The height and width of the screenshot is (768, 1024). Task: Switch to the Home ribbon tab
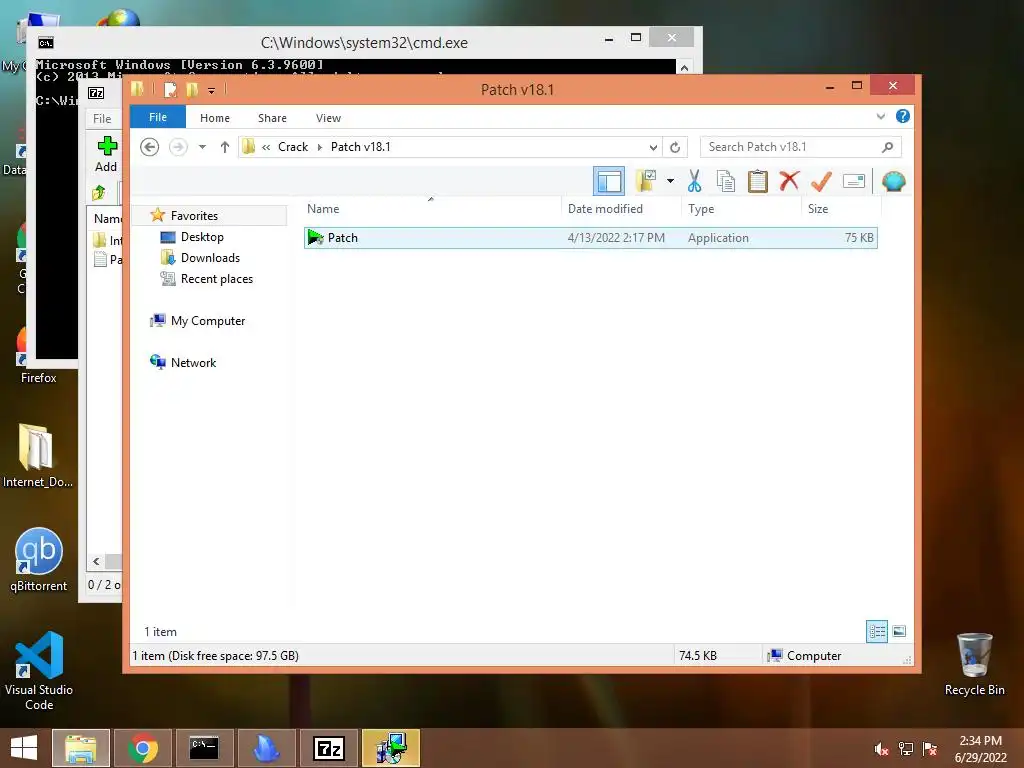pos(215,118)
